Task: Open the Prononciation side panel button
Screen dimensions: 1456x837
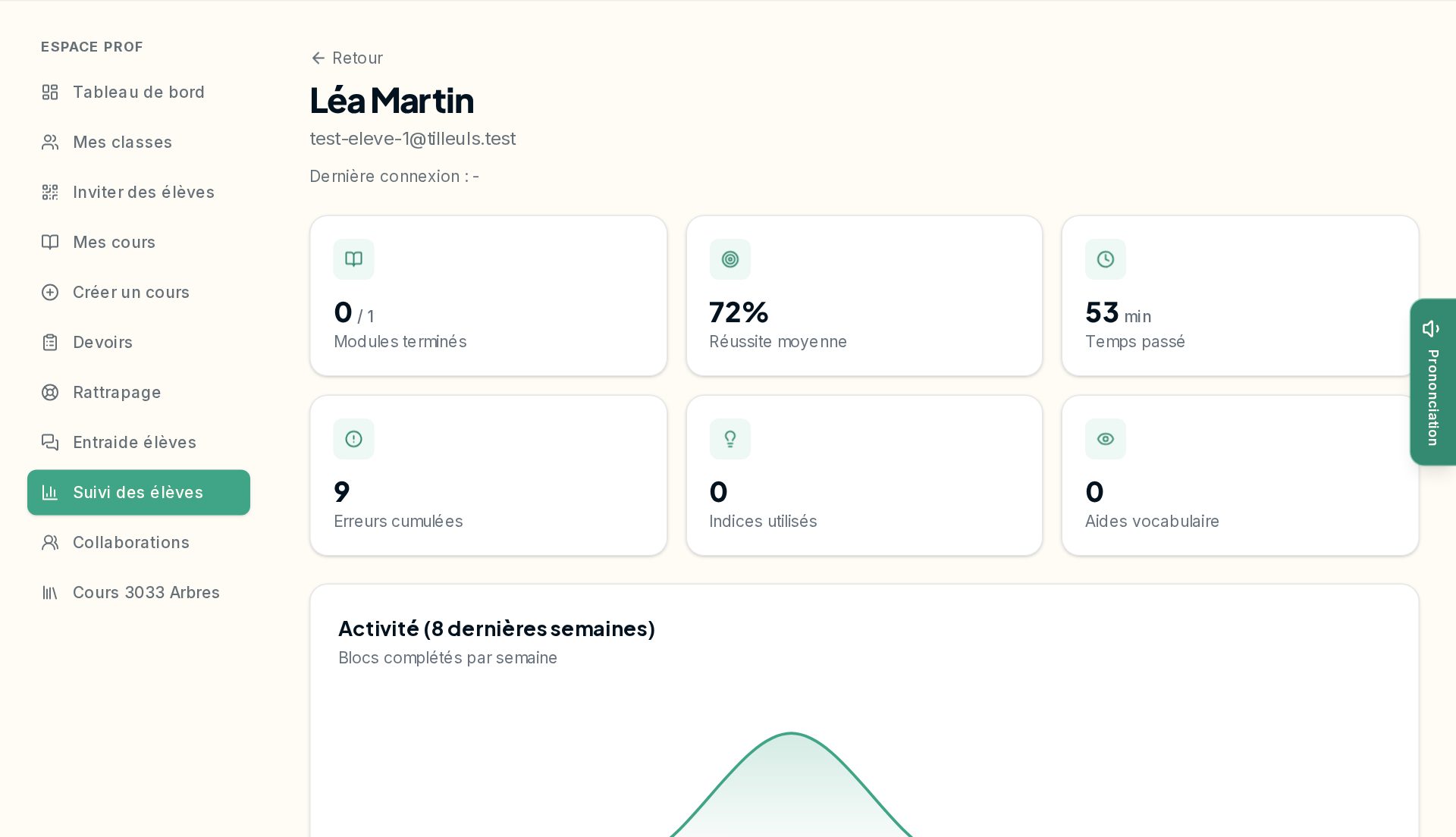Action: click(x=1432, y=382)
